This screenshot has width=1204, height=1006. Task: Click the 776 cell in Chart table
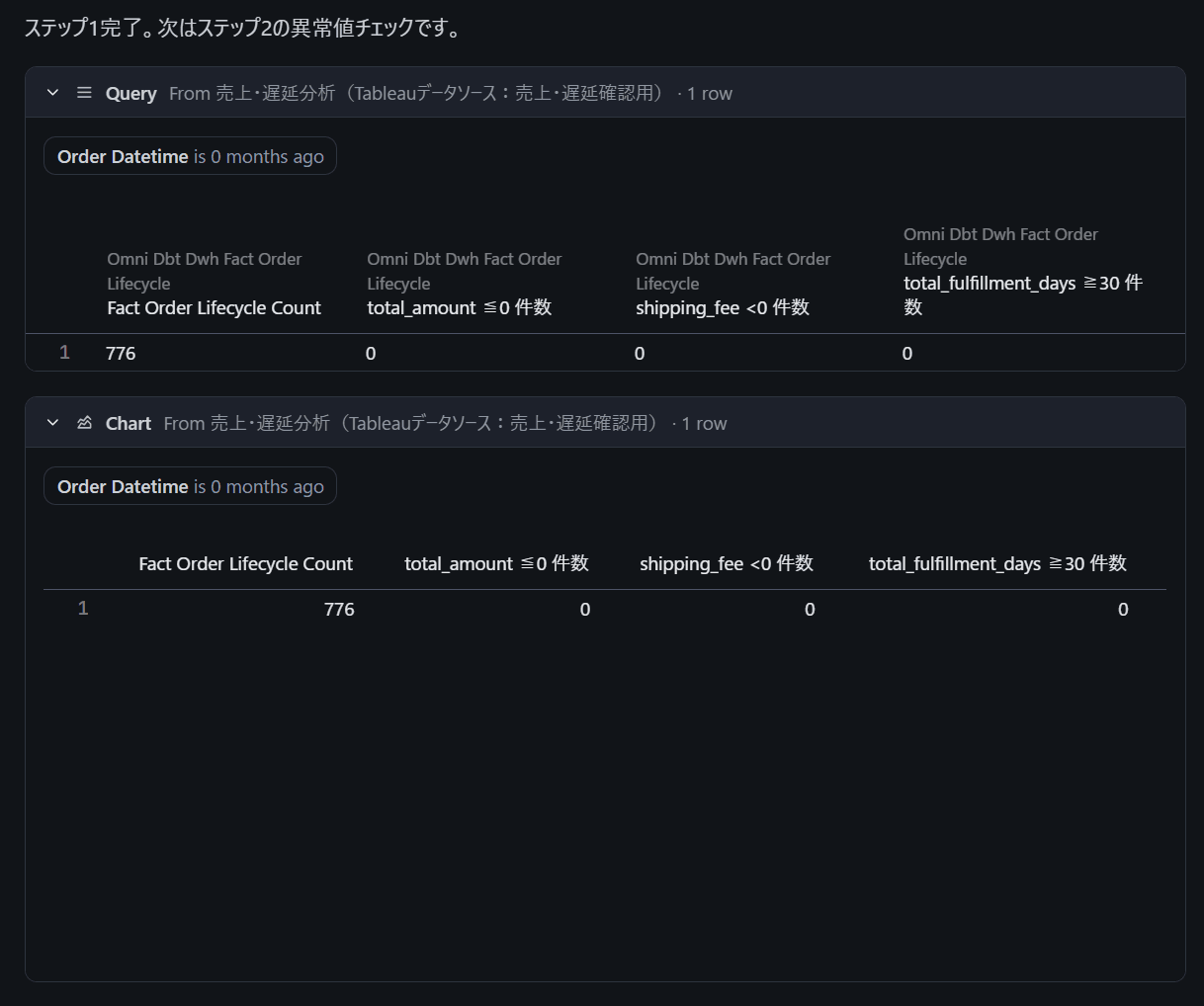[339, 610]
